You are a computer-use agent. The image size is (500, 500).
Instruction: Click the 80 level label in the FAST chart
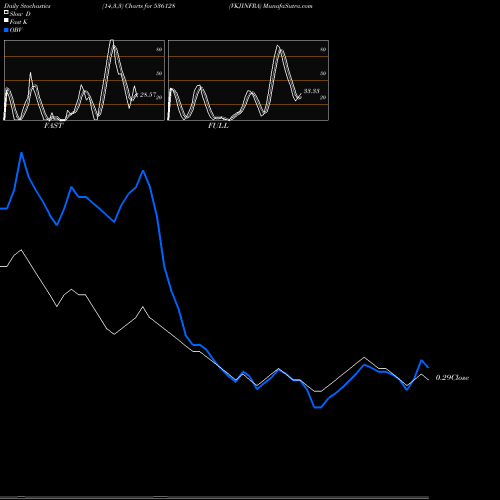click(159, 49)
